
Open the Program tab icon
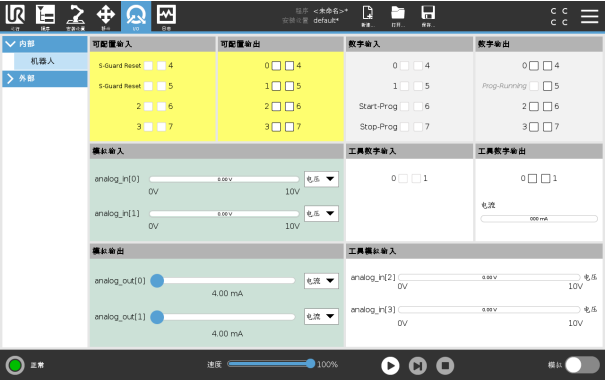click(x=45, y=16)
